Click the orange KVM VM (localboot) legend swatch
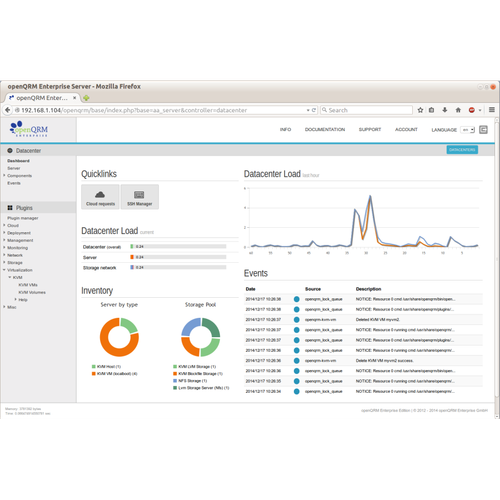Viewport: 500px width, 500px height. click(x=94, y=374)
